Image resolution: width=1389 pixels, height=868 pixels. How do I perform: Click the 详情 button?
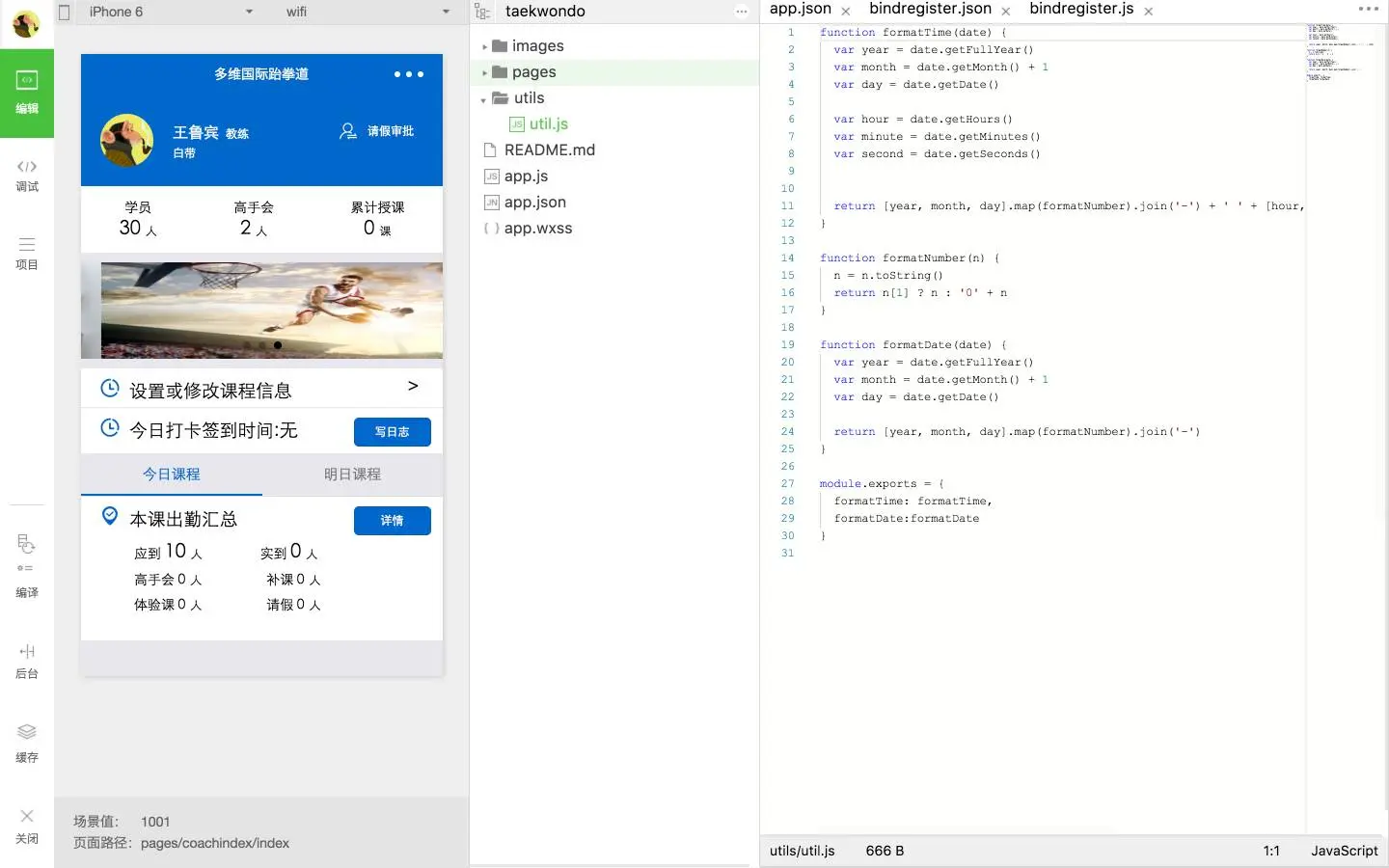tap(393, 521)
